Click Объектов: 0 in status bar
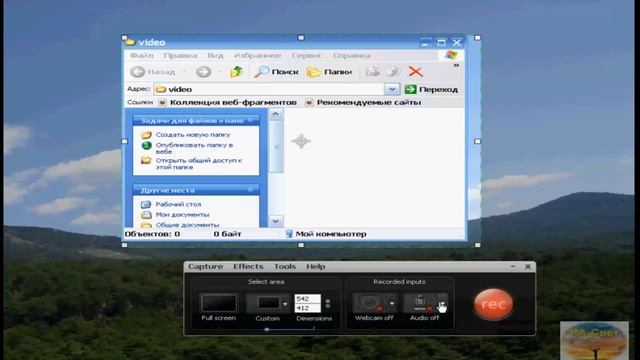This screenshot has height=360, width=640. [x=153, y=234]
